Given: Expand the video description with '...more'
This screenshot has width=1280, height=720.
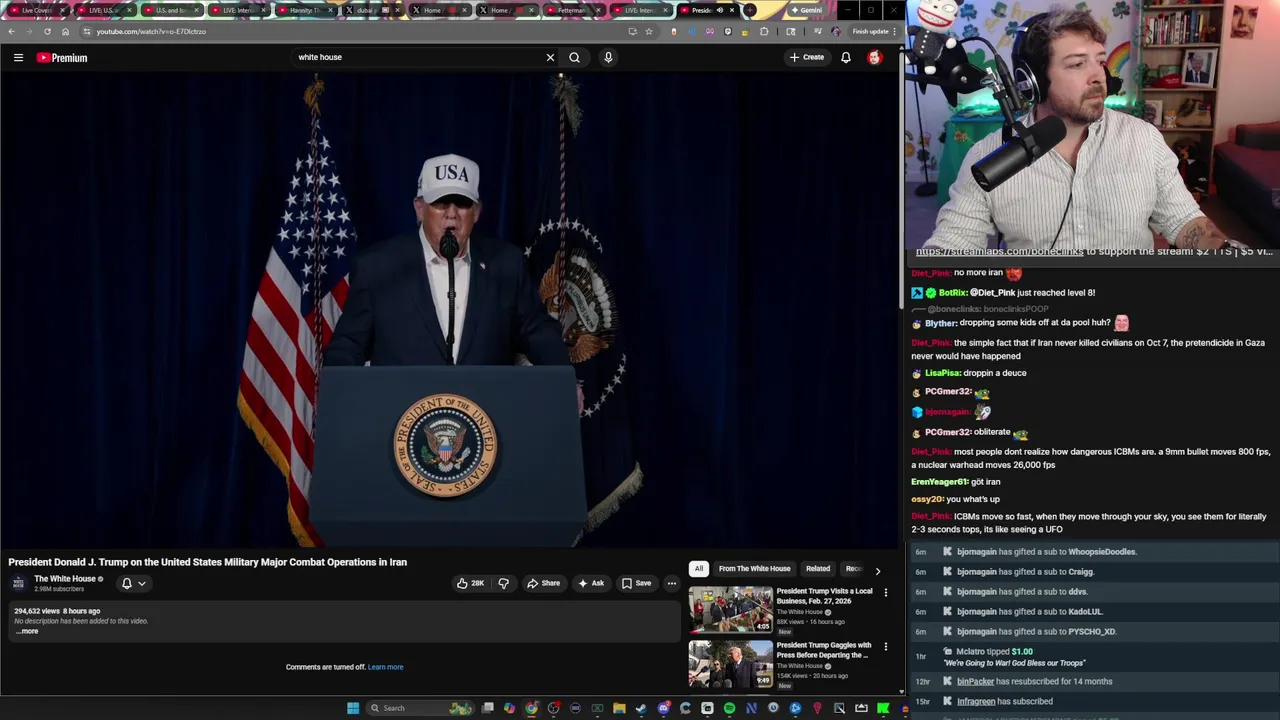Looking at the screenshot, I should (x=28, y=631).
